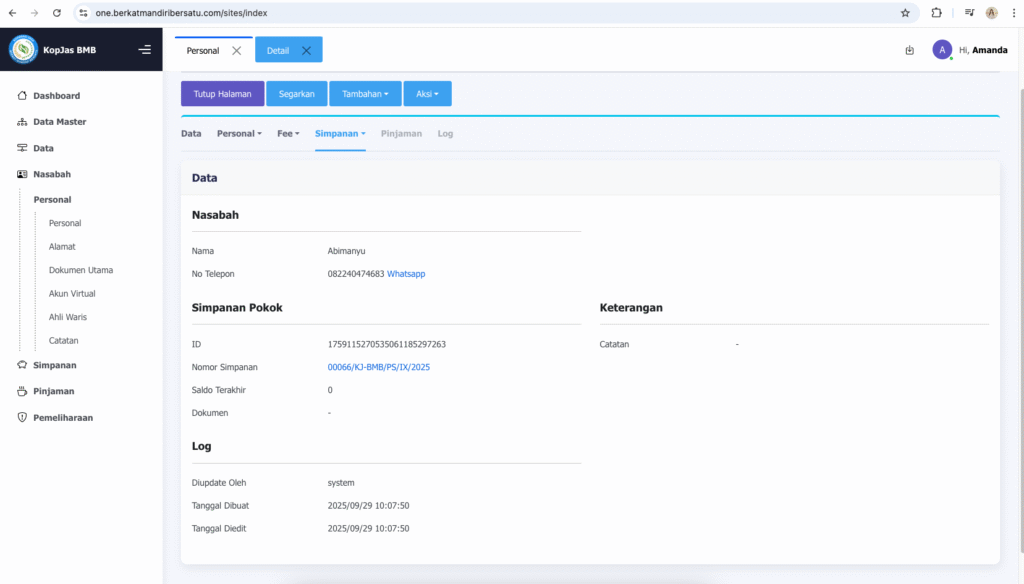Switch to the Log tab

click(x=445, y=133)
